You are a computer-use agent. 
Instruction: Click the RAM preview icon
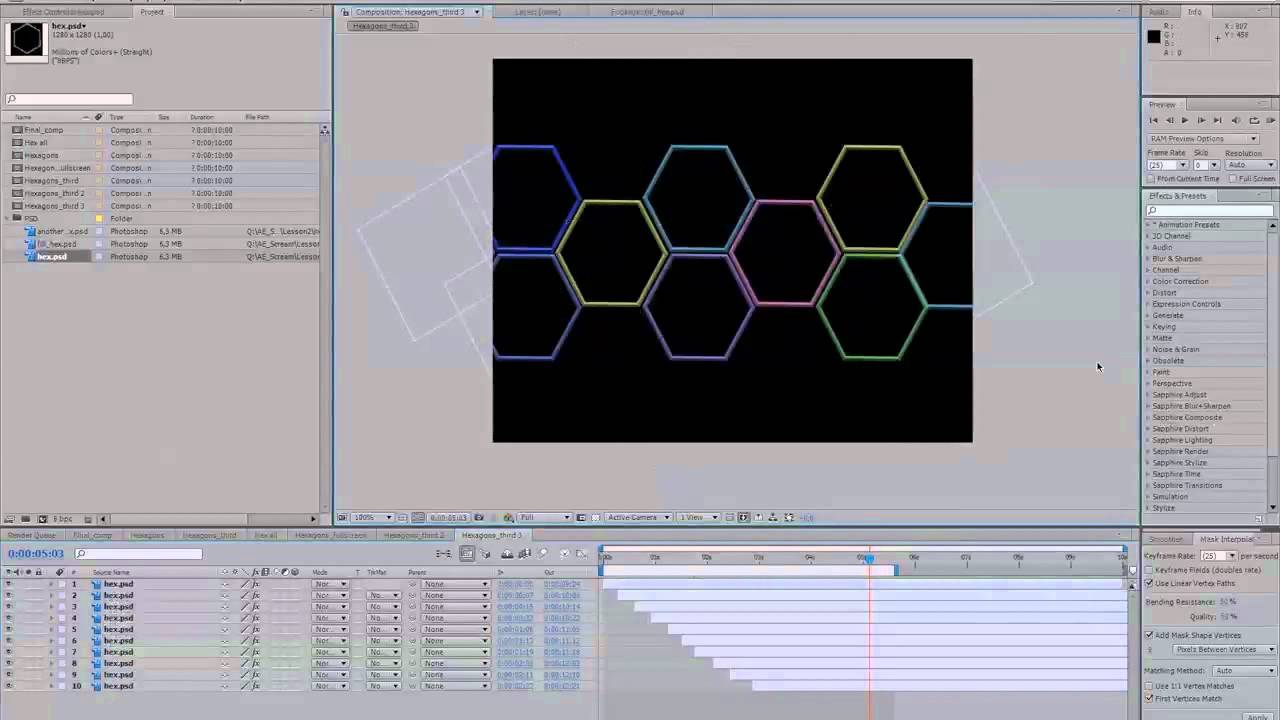(1271, 120)
